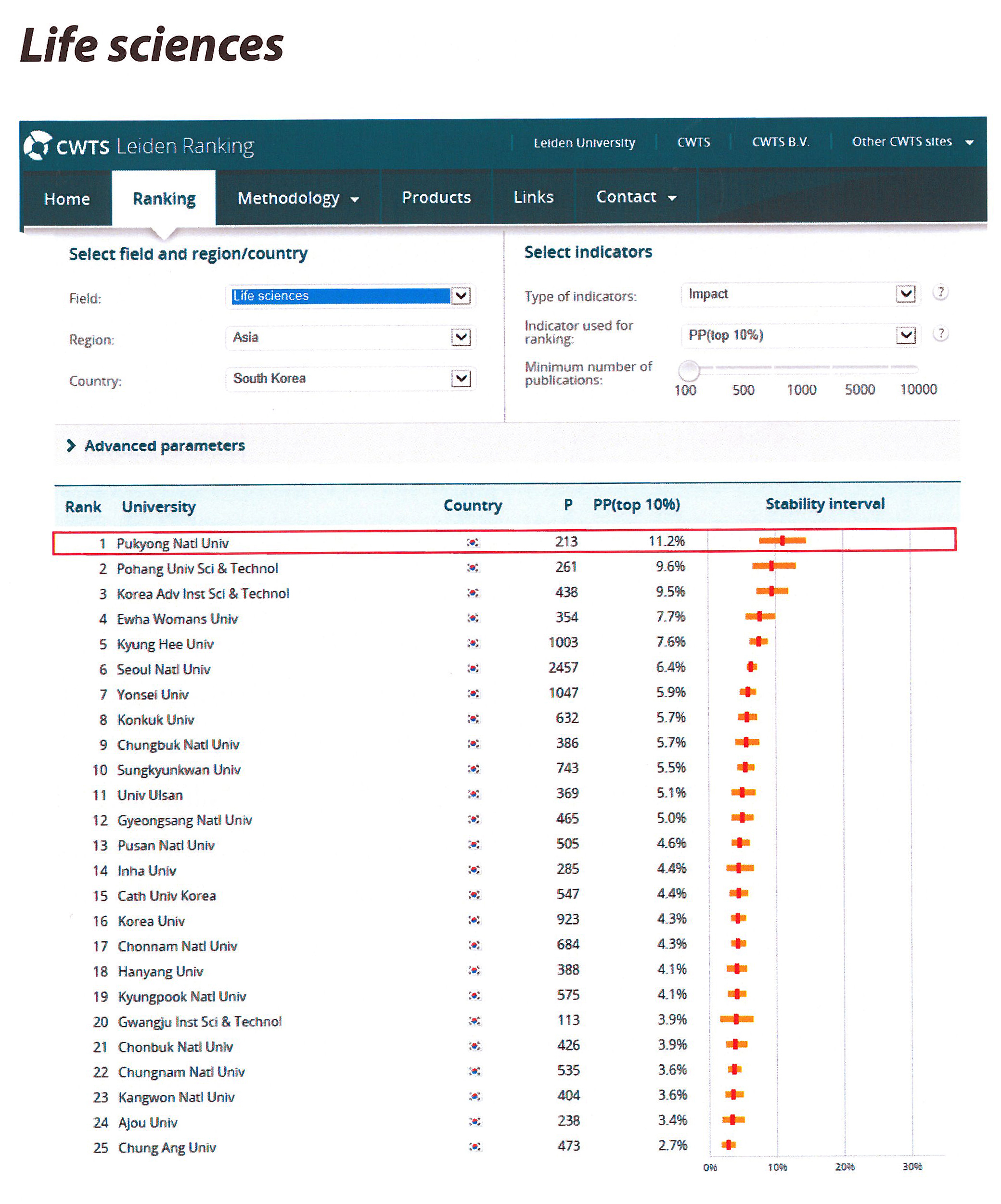Open help for Type of indicators
The width and height of the screenshot is (1001, 1204).
(x=941, y=292)
